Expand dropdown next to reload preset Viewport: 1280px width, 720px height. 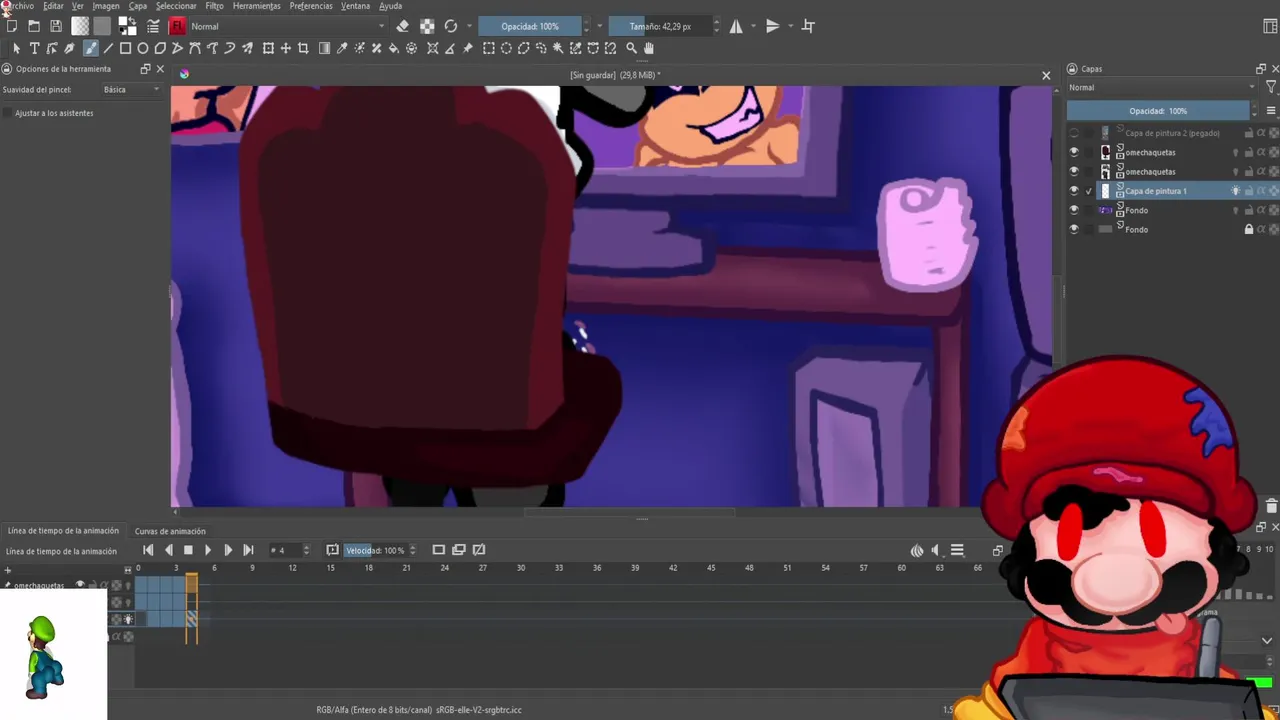(x=468, y=26)
